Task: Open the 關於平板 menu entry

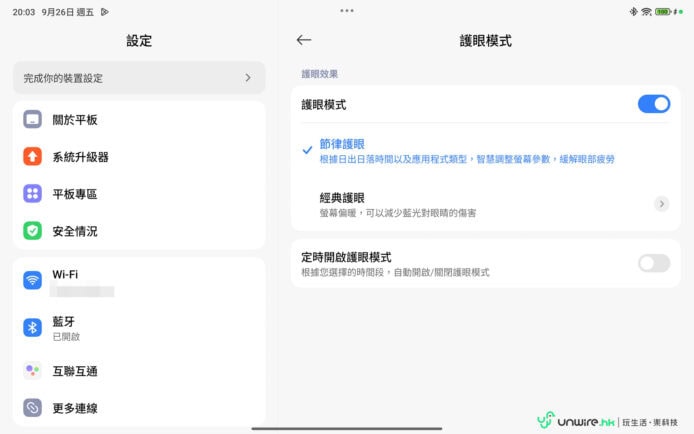Action: tap(75, 120)
